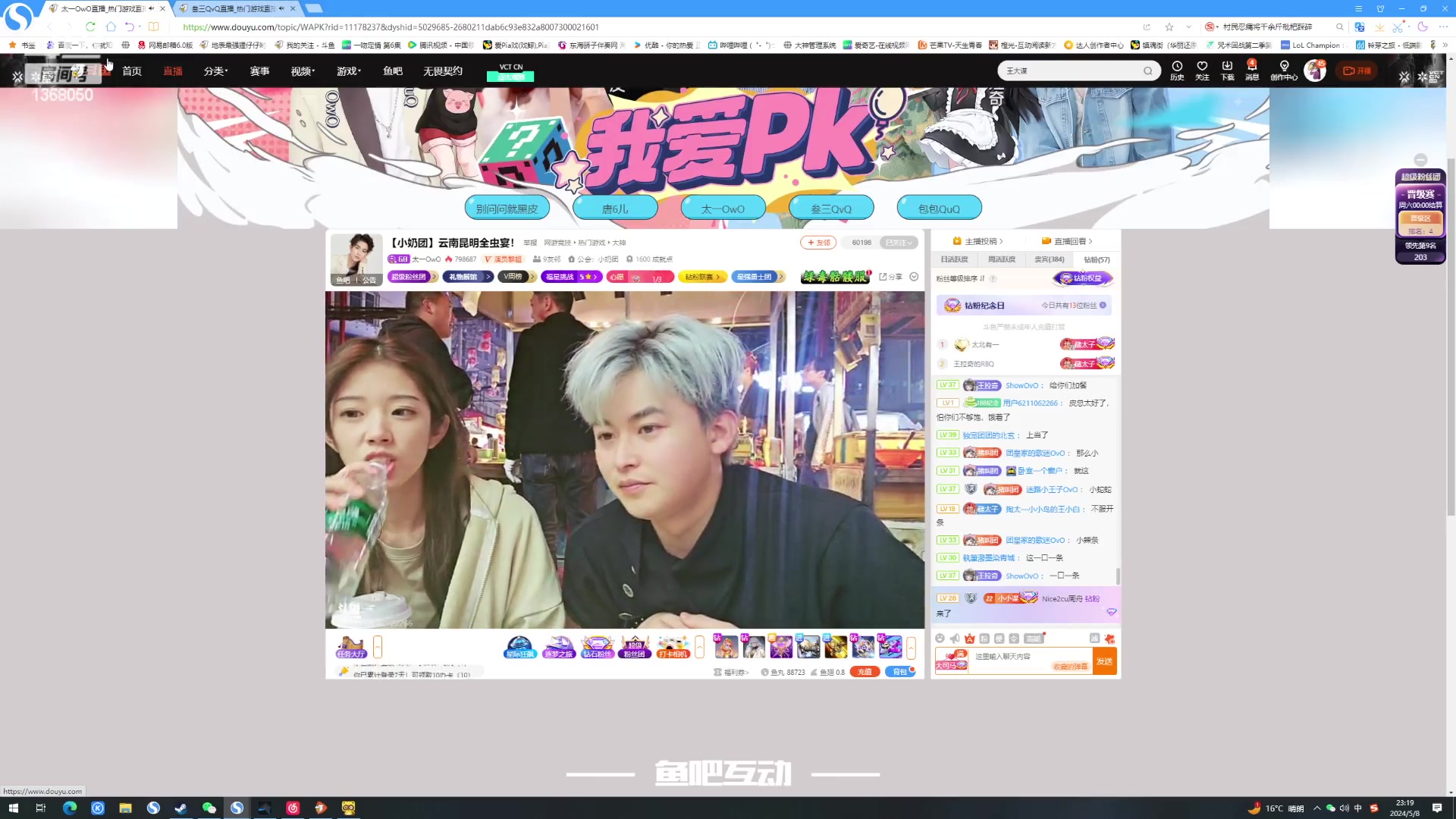This screenshot has height=819, width=1456.
Task: Expand the arrow after 打卡相机 gifts
Action: coord(699,647)
